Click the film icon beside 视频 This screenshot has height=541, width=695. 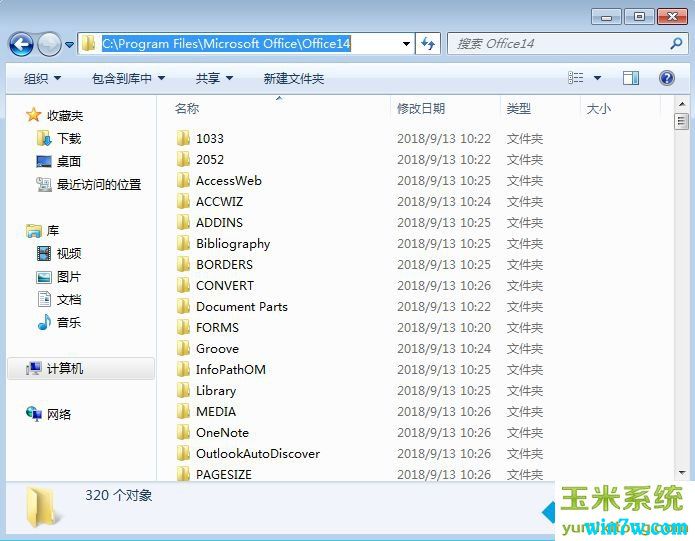tap(44, 253)
